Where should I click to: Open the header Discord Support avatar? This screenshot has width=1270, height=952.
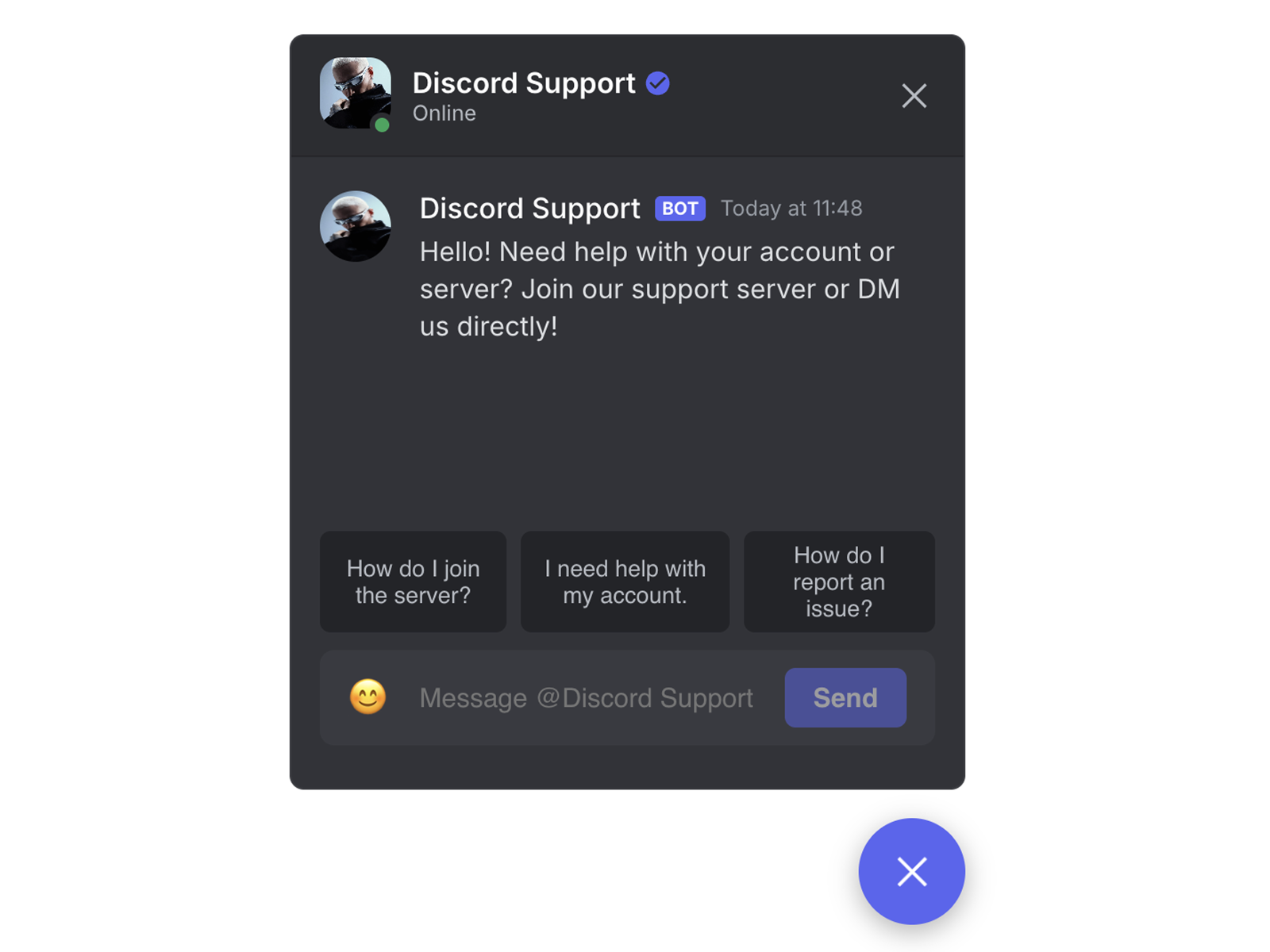(x=356, y=93)
